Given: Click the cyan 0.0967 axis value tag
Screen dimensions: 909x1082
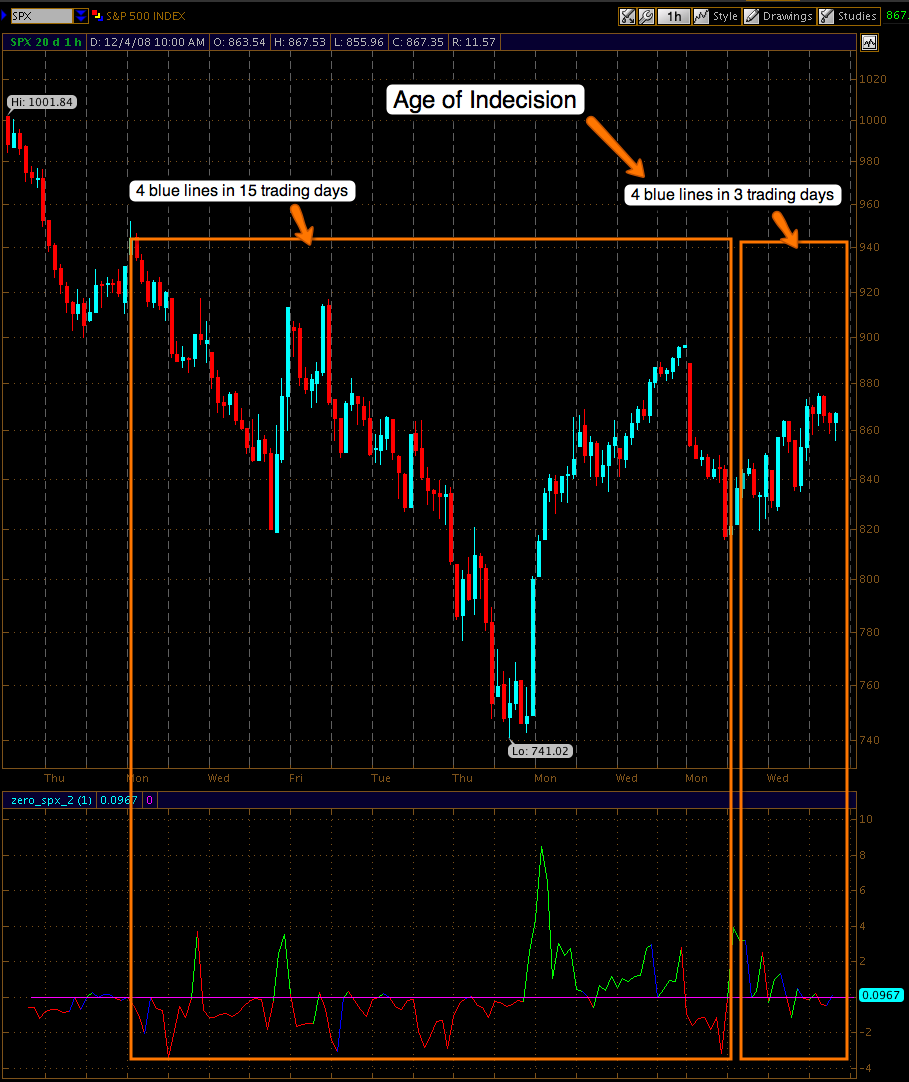Looking at the screenshot, I should [x=881, y=995].
